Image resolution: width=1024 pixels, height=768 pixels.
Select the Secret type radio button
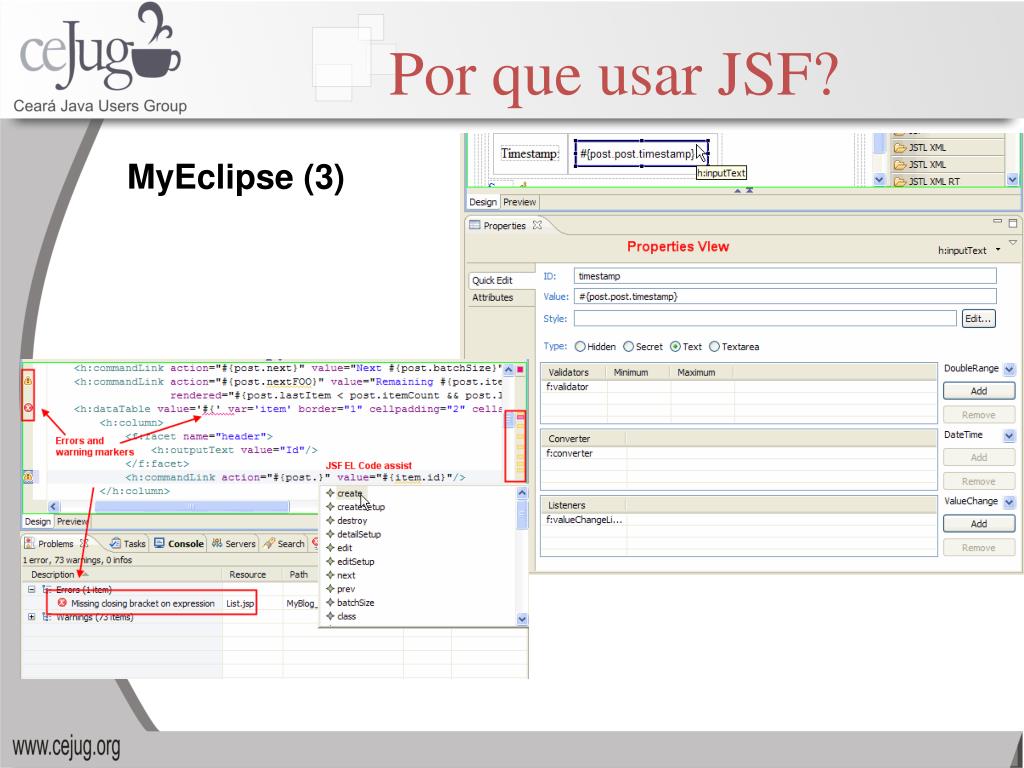click(x=628, y=347)
